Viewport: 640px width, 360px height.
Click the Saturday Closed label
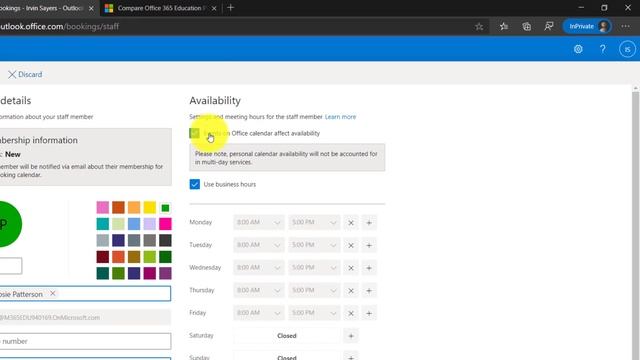(x=287, y=336)
